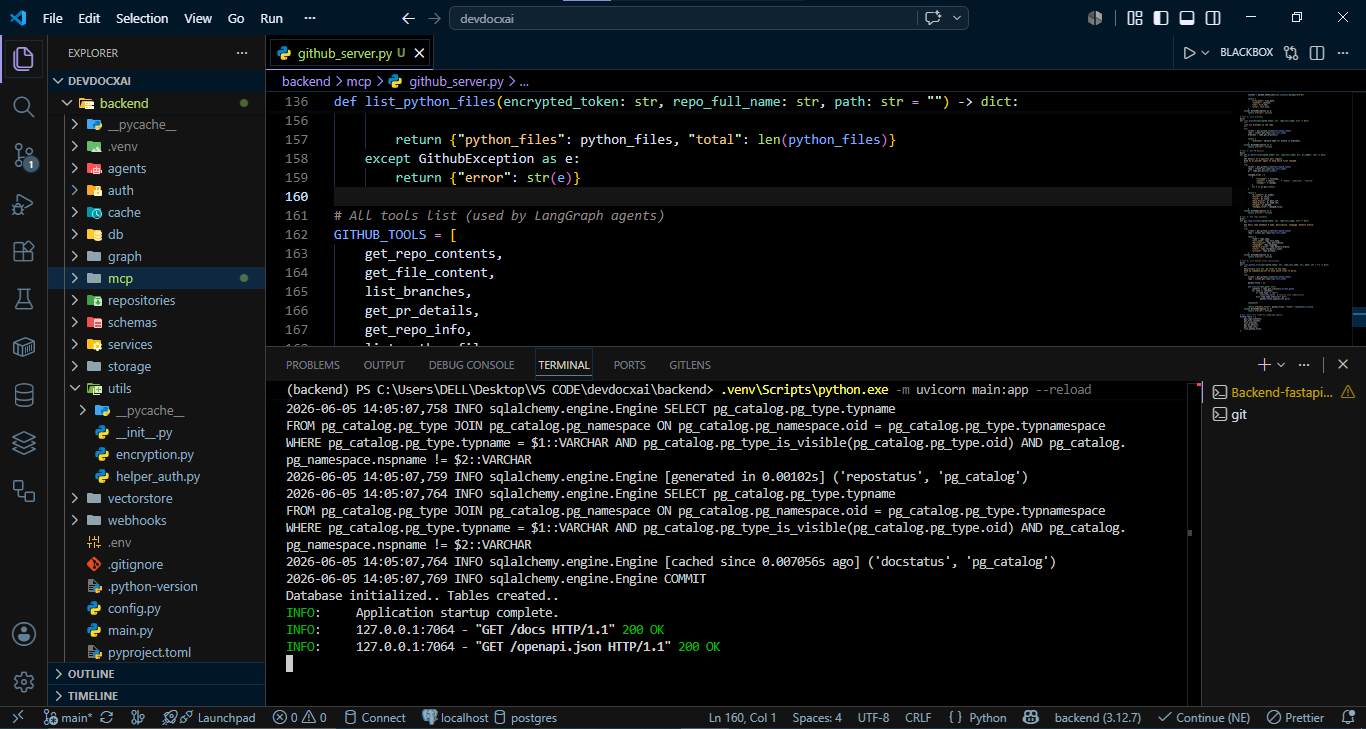1366x729 pixels.
Task: Open encryption.py in the explorer
Action: (x=157, y=455)
